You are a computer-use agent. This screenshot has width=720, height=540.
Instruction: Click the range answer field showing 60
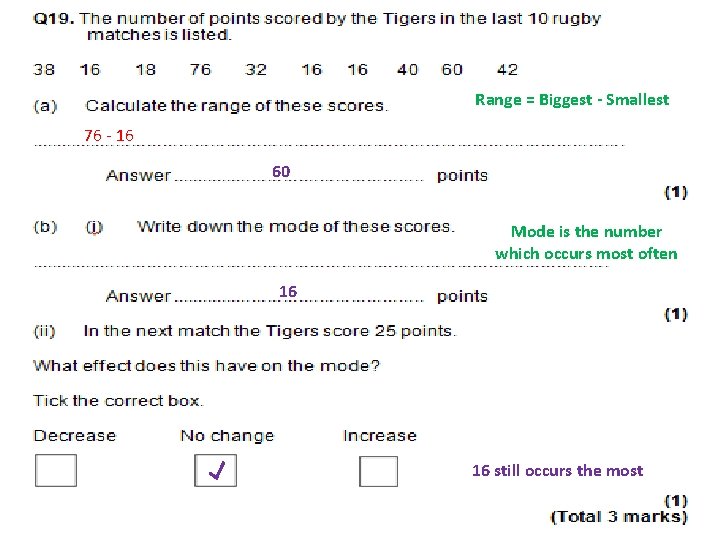[299, 174]
